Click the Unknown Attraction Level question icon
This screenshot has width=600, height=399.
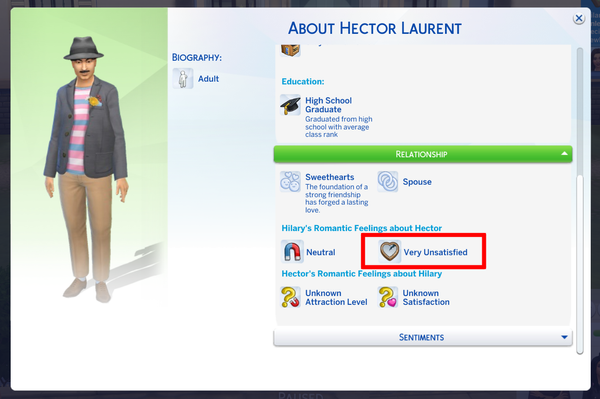pos(290,297)
